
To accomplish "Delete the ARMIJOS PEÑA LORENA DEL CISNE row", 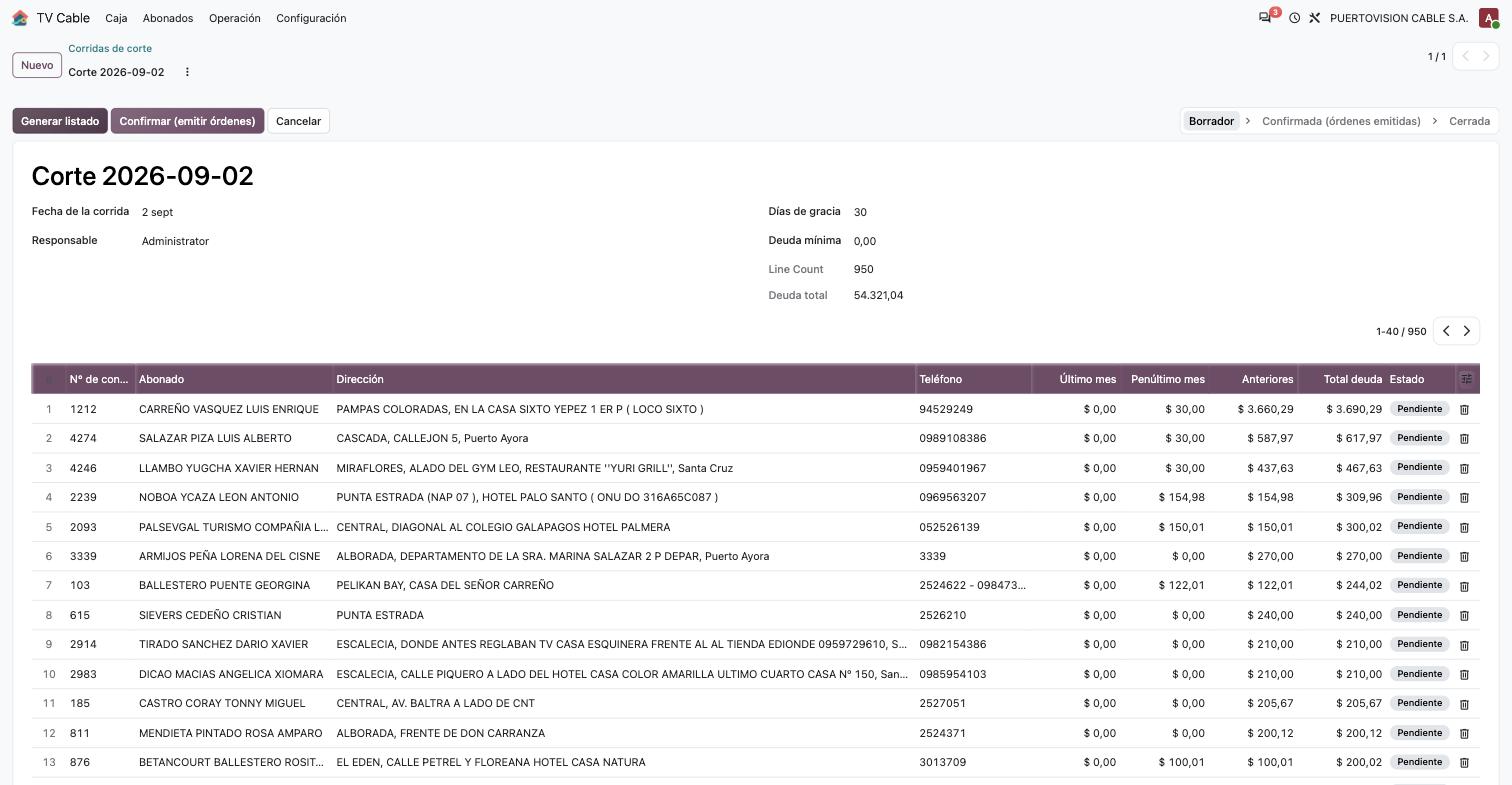I will (x=1464, y=556).
